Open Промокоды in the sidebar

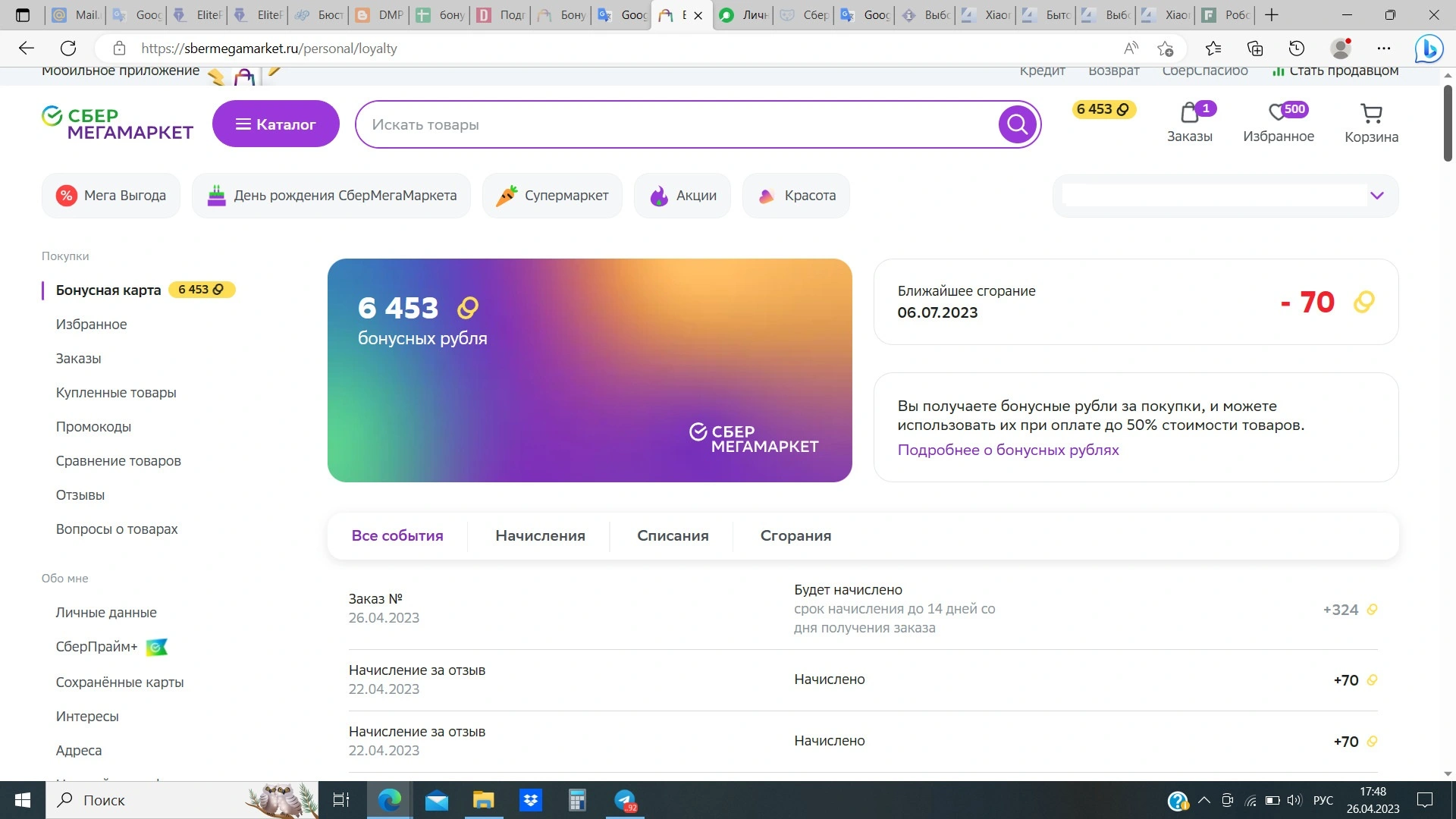[x=93, y=427]
